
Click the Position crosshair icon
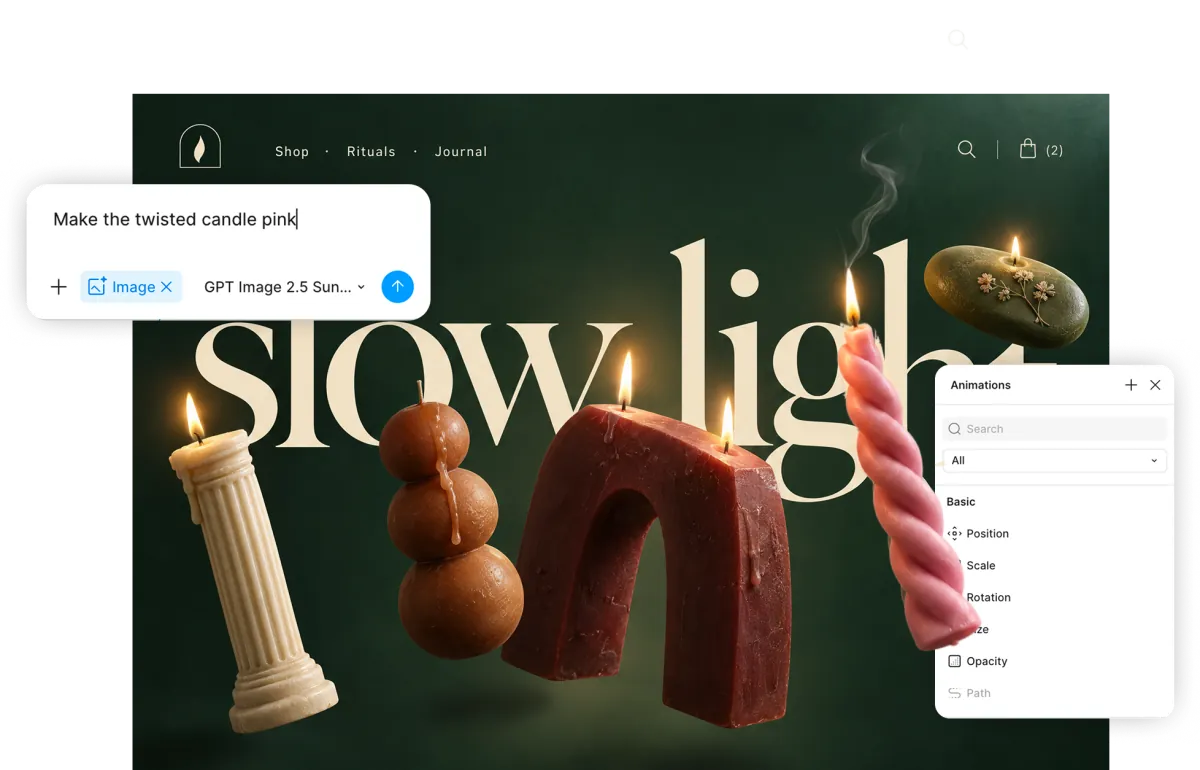(954, 534)
